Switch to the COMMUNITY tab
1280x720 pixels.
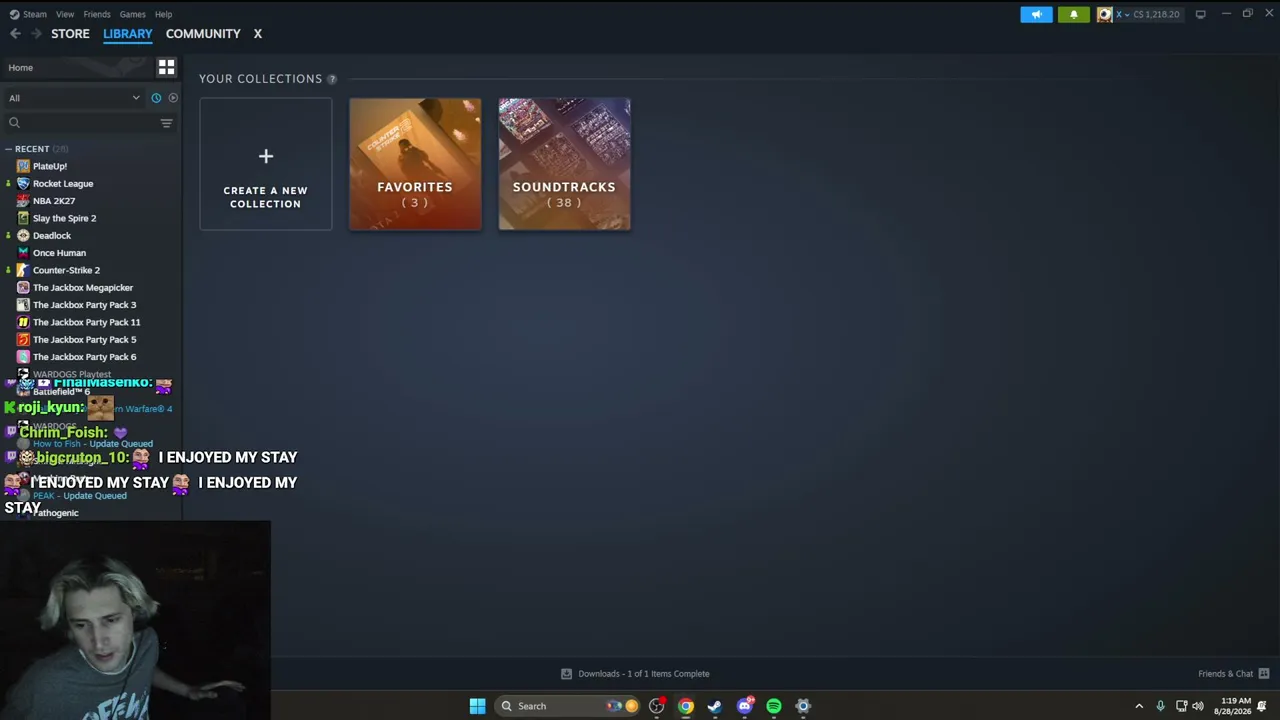tap(203, 34)
